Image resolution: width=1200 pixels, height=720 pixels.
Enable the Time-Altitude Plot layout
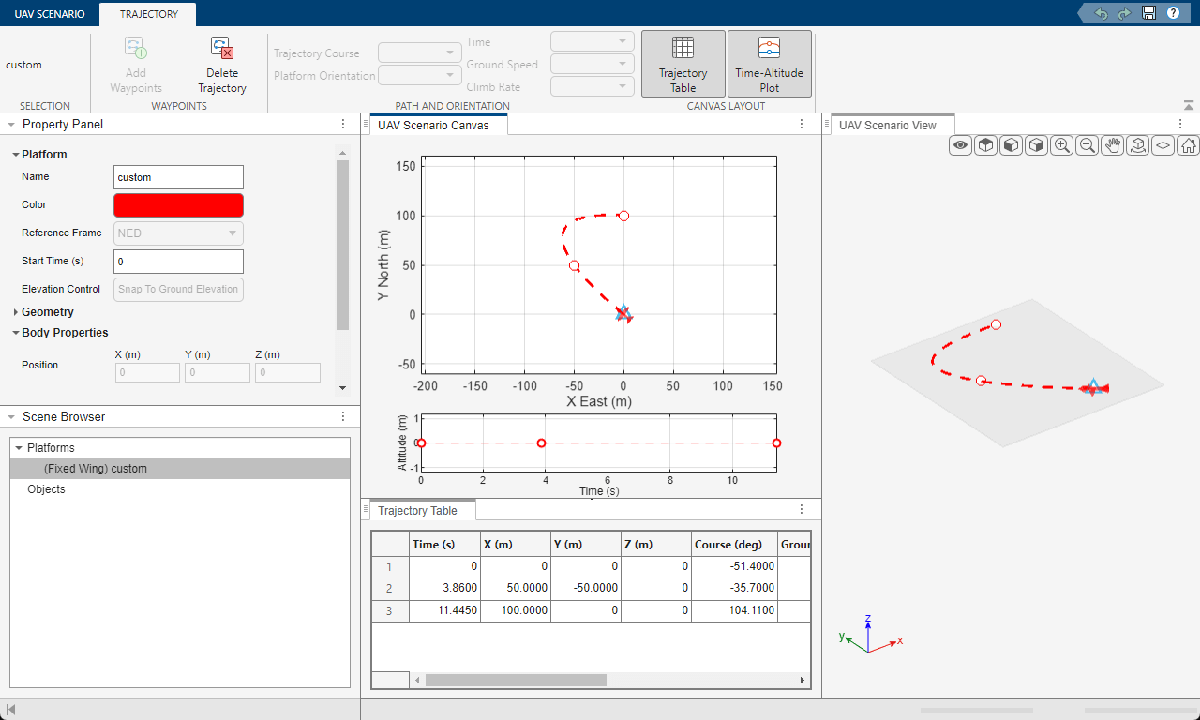click(769, 63)
